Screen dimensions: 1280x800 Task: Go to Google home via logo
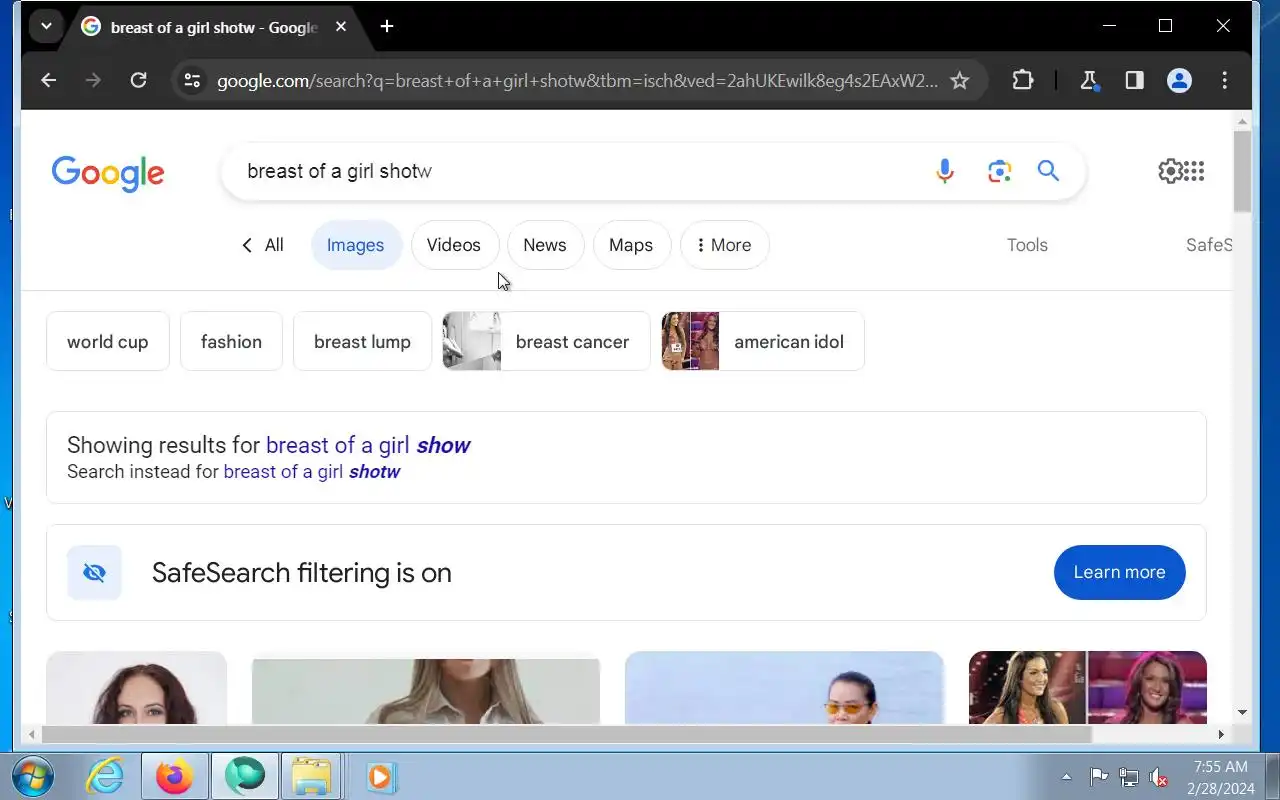click(x=108, y=173)
